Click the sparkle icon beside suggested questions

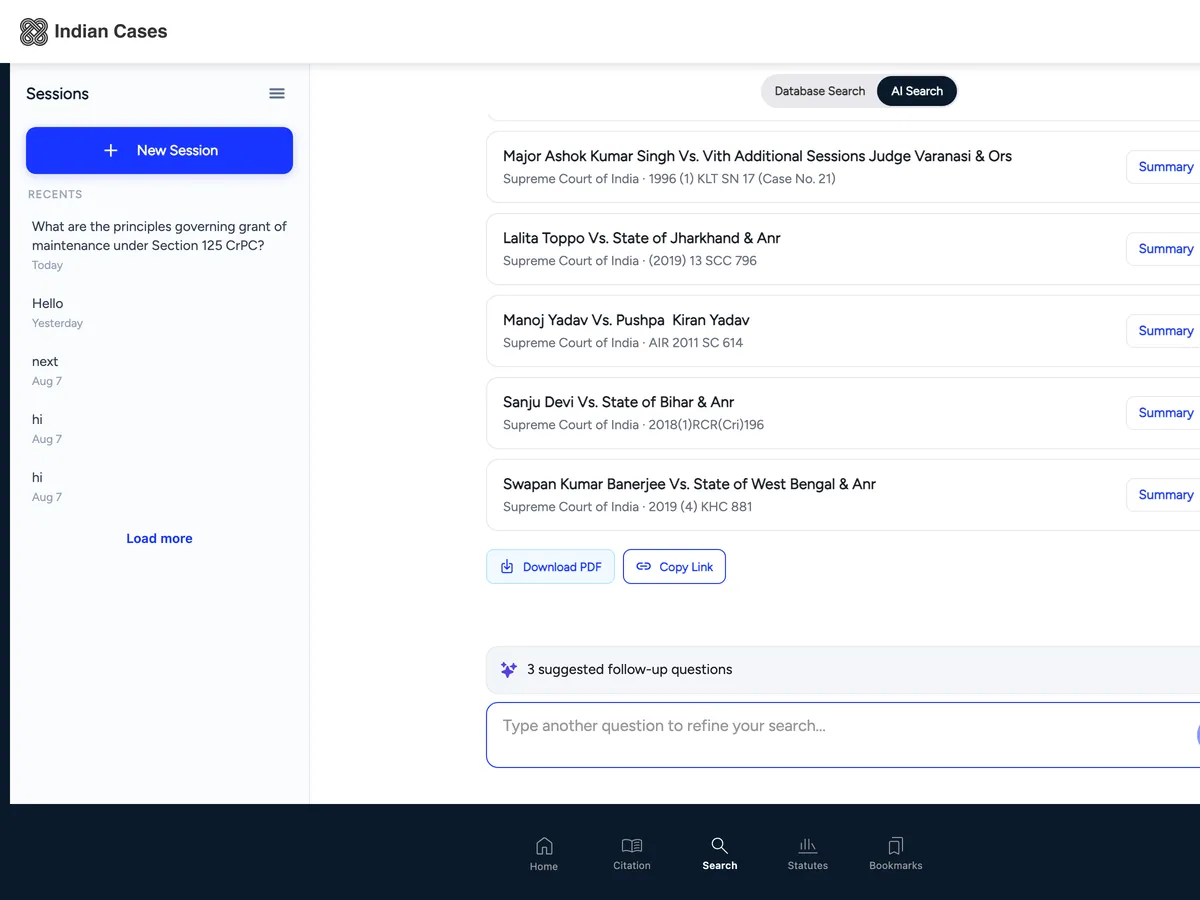508,670
